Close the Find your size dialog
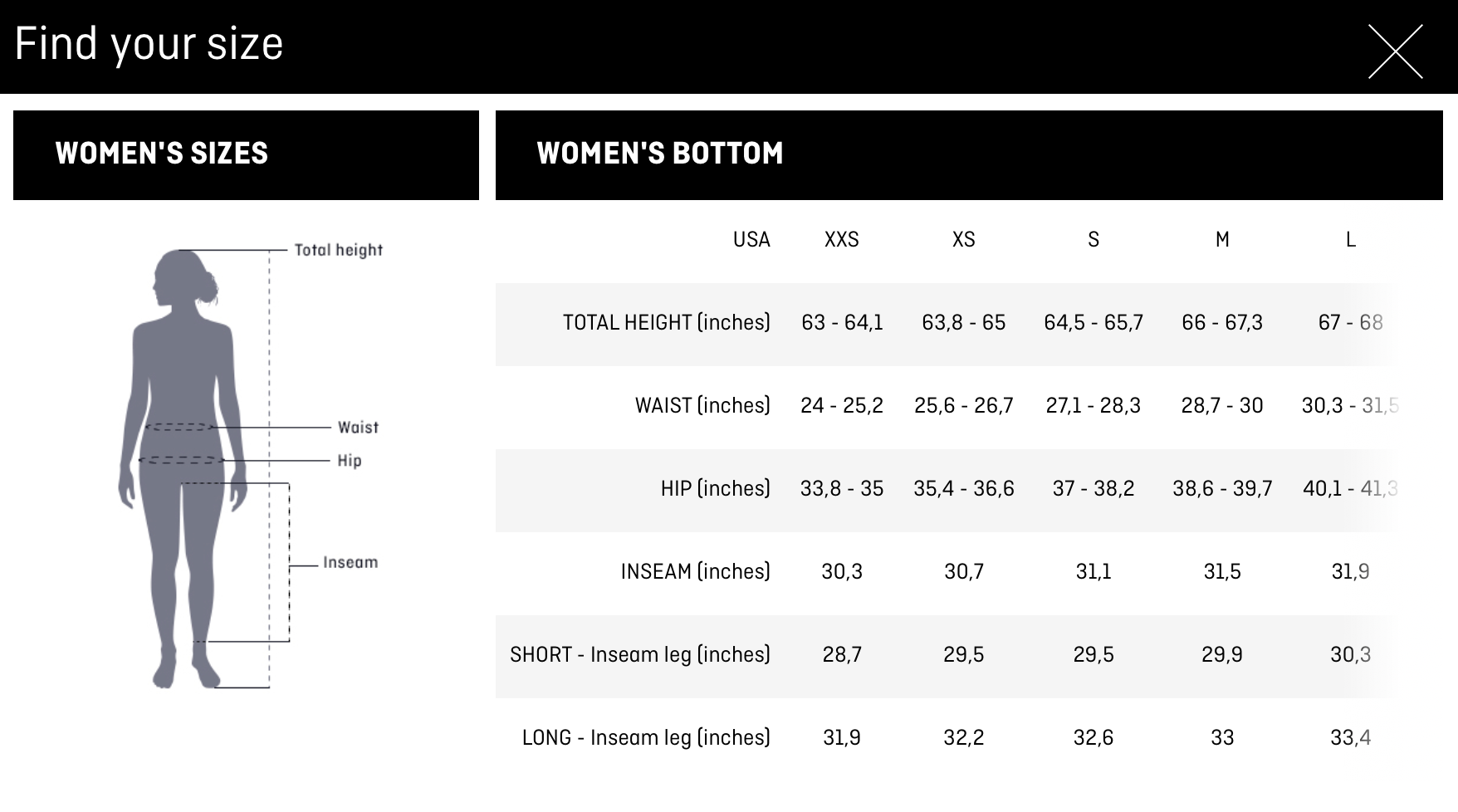This screenshot has width=1458, height=812. point(1395,51)
